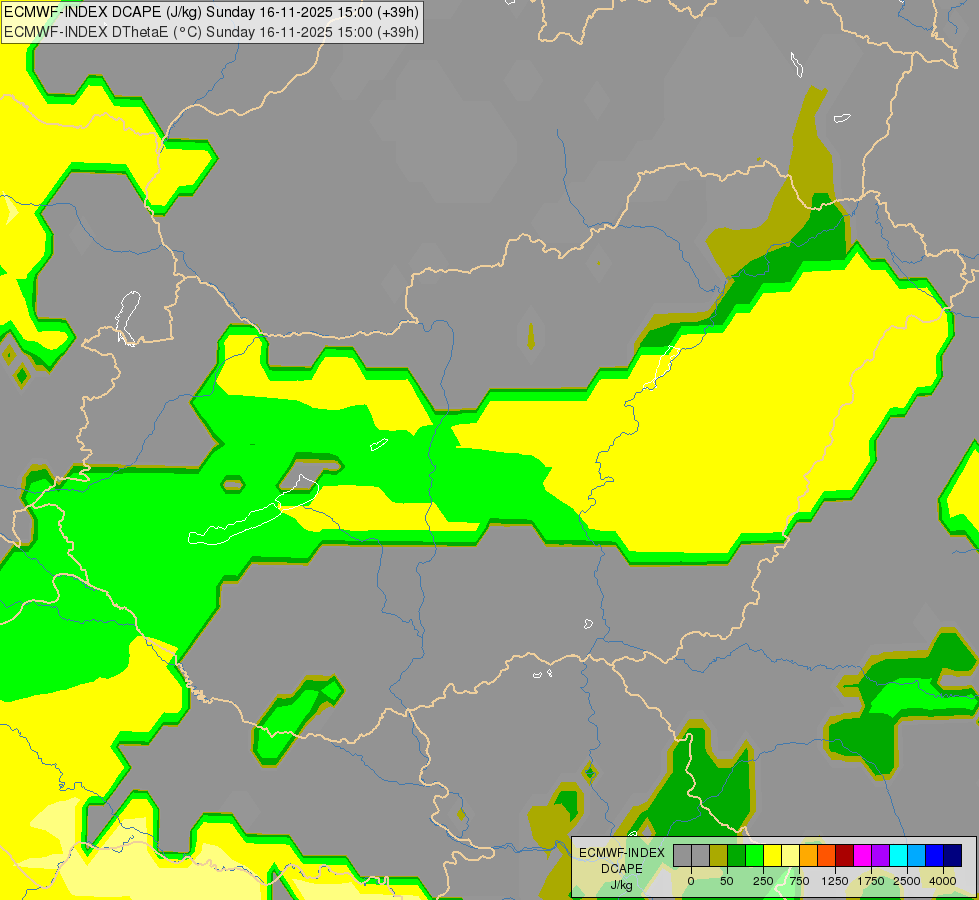Click the DThetaE title line in the header
This screenshot has width=979, height=900.
tap(211, 32)
